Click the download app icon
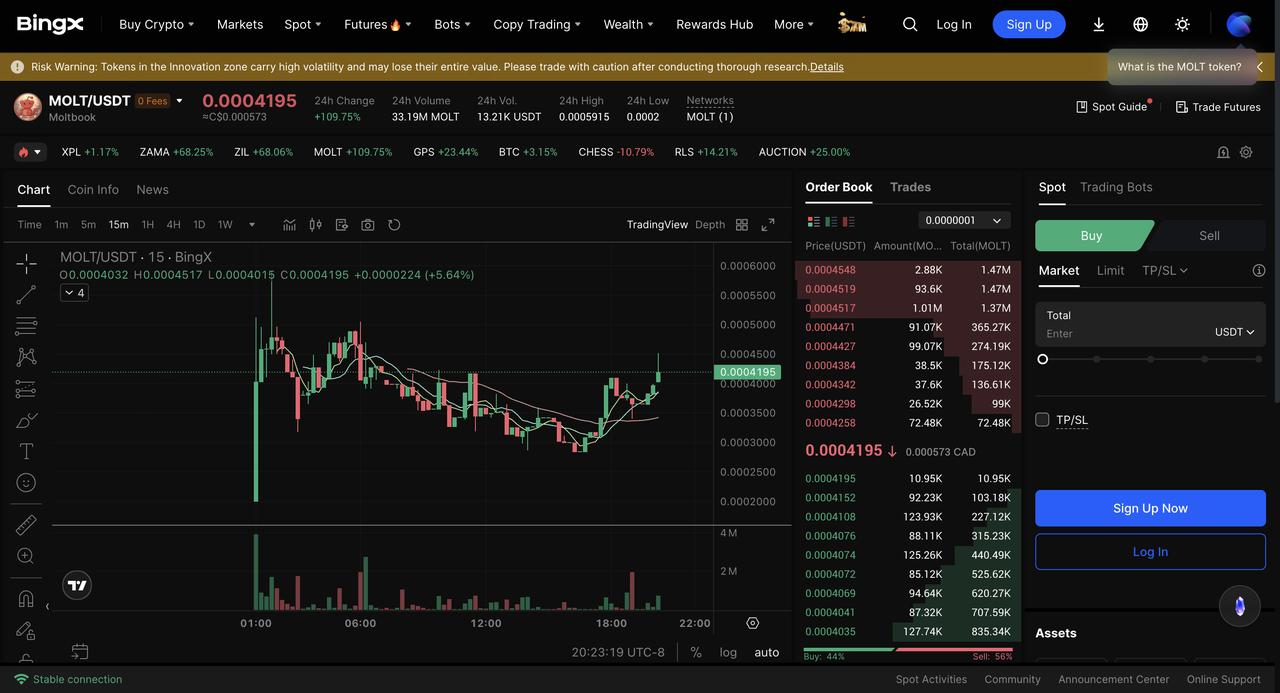This screenshot has height=693, width=1280. (1099, 25)
